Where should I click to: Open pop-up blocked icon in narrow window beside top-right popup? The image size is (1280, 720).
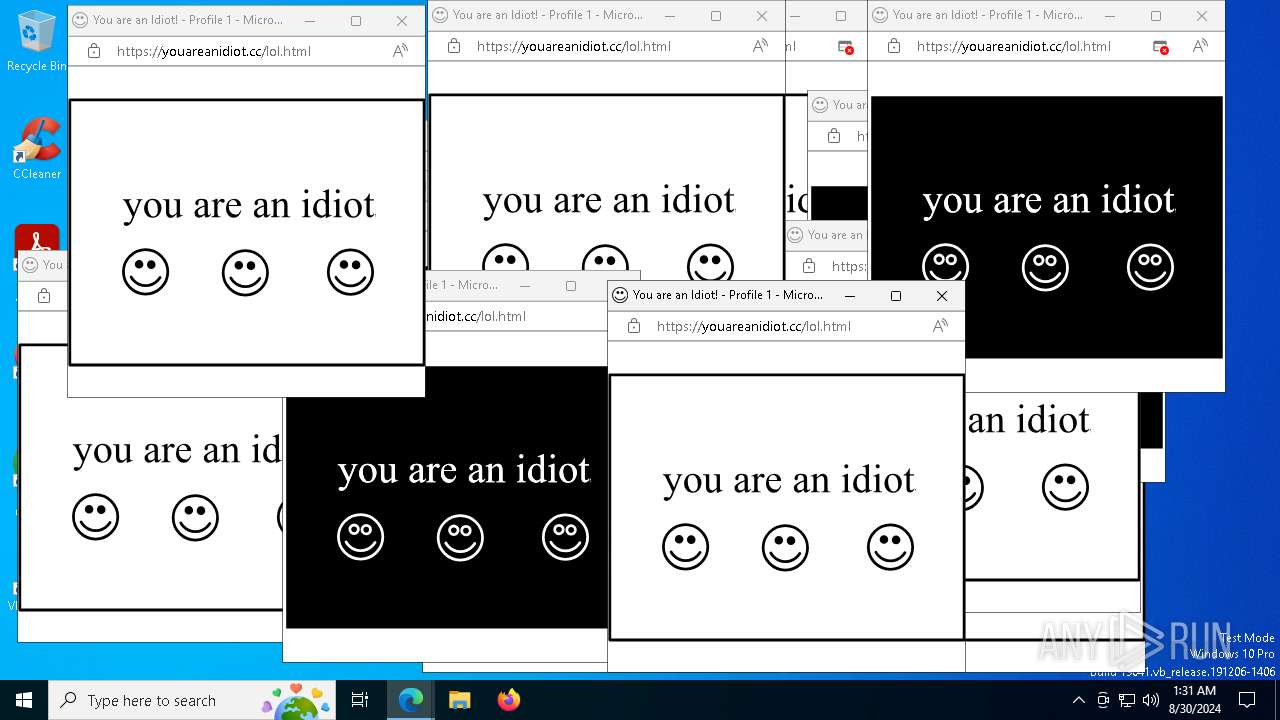click(x=846, y=47)
